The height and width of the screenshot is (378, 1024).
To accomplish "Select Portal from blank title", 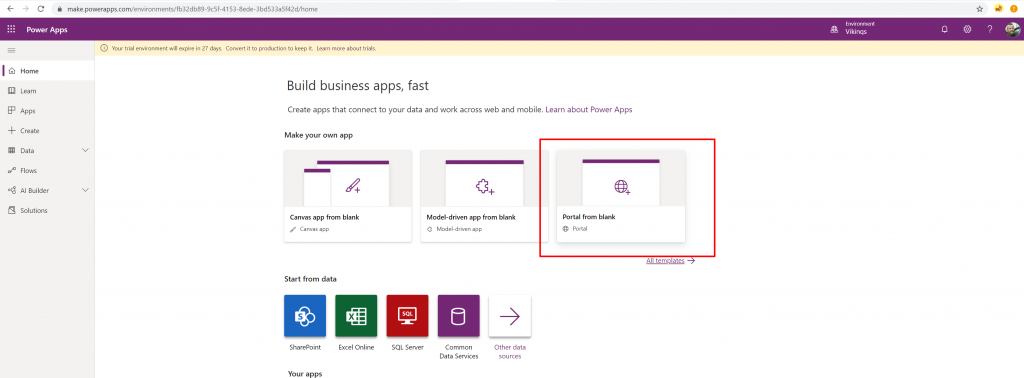I will [x=588, y=217].
